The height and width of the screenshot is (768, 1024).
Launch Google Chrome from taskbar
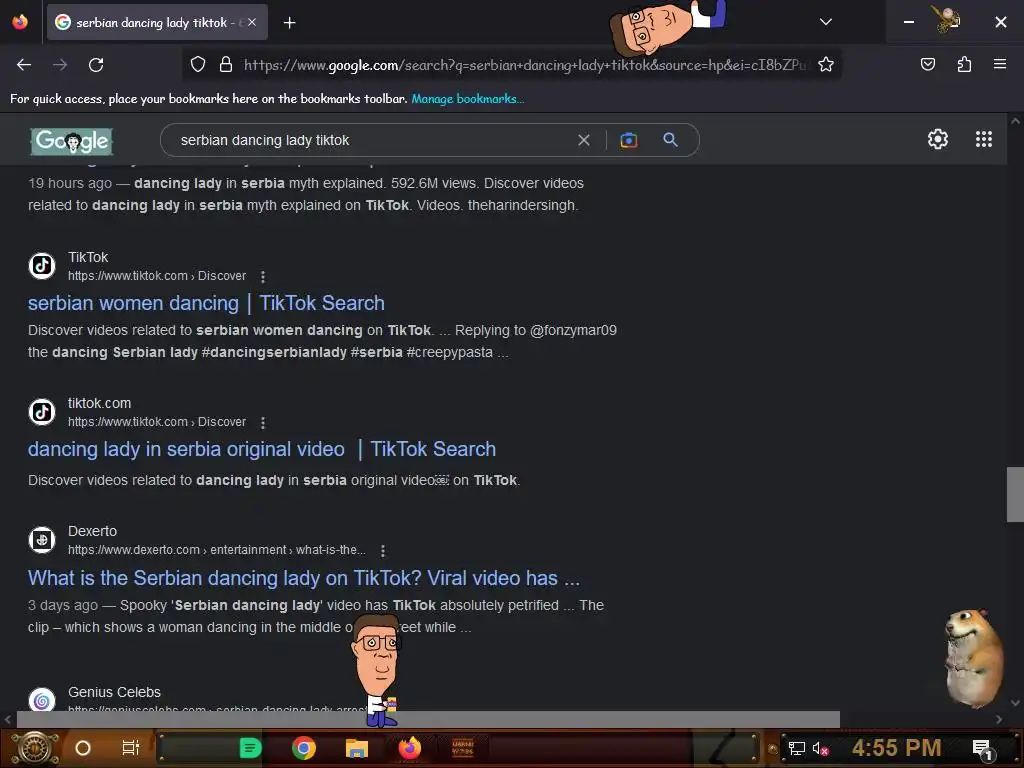tap(304, 748)
